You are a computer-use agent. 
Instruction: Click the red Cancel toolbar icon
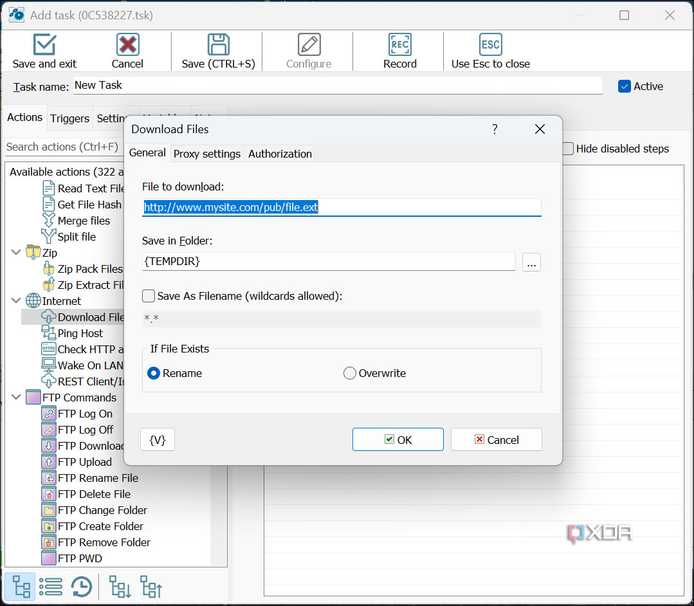tap(127, 44)
